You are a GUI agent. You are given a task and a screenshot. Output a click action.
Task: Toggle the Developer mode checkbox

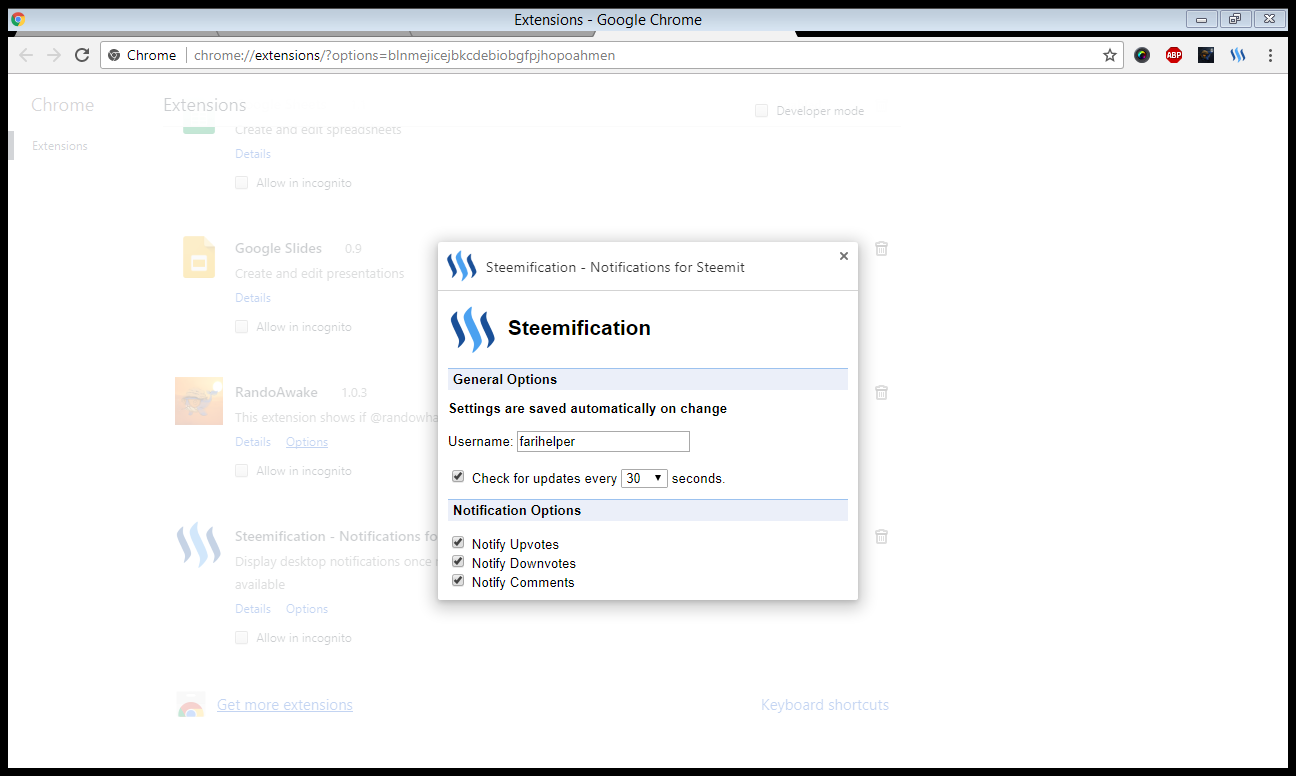tap(762, 111)
